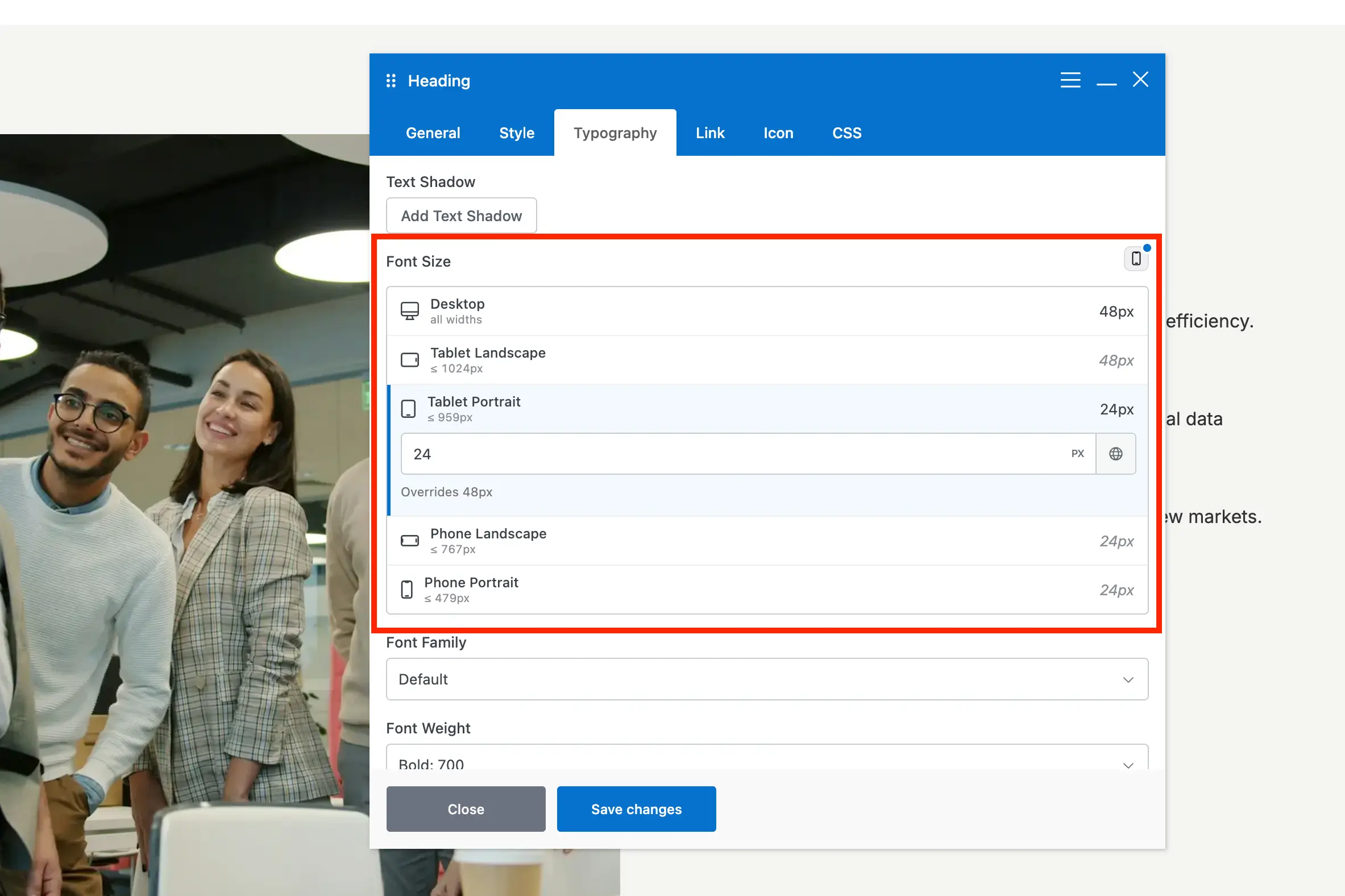Open the Font Weight dropdown

click(767, 757)
